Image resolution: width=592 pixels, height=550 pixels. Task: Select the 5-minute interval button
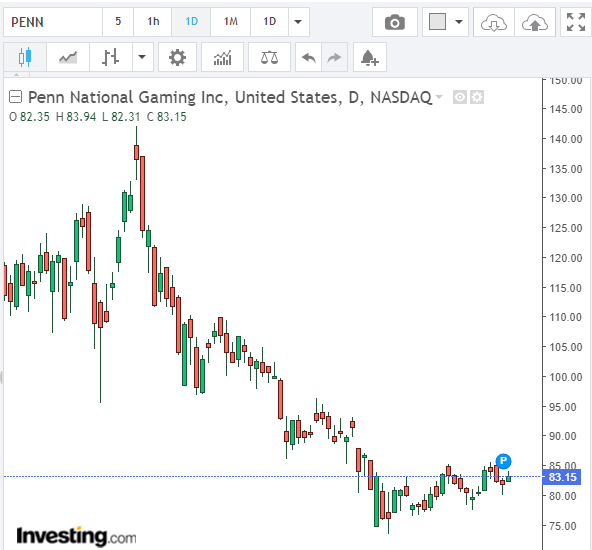click(118, 22)
